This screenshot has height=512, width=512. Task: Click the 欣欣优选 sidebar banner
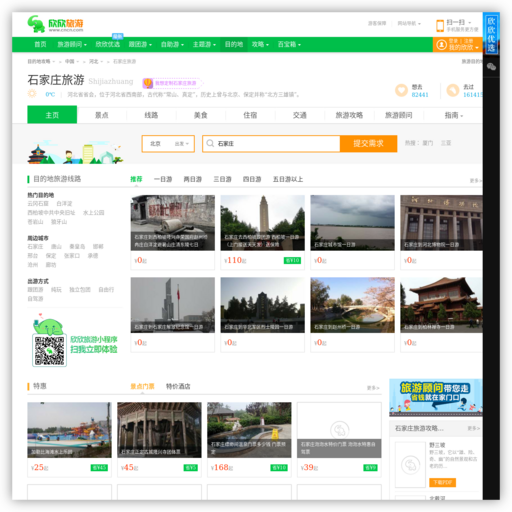[x=491, y=34]
